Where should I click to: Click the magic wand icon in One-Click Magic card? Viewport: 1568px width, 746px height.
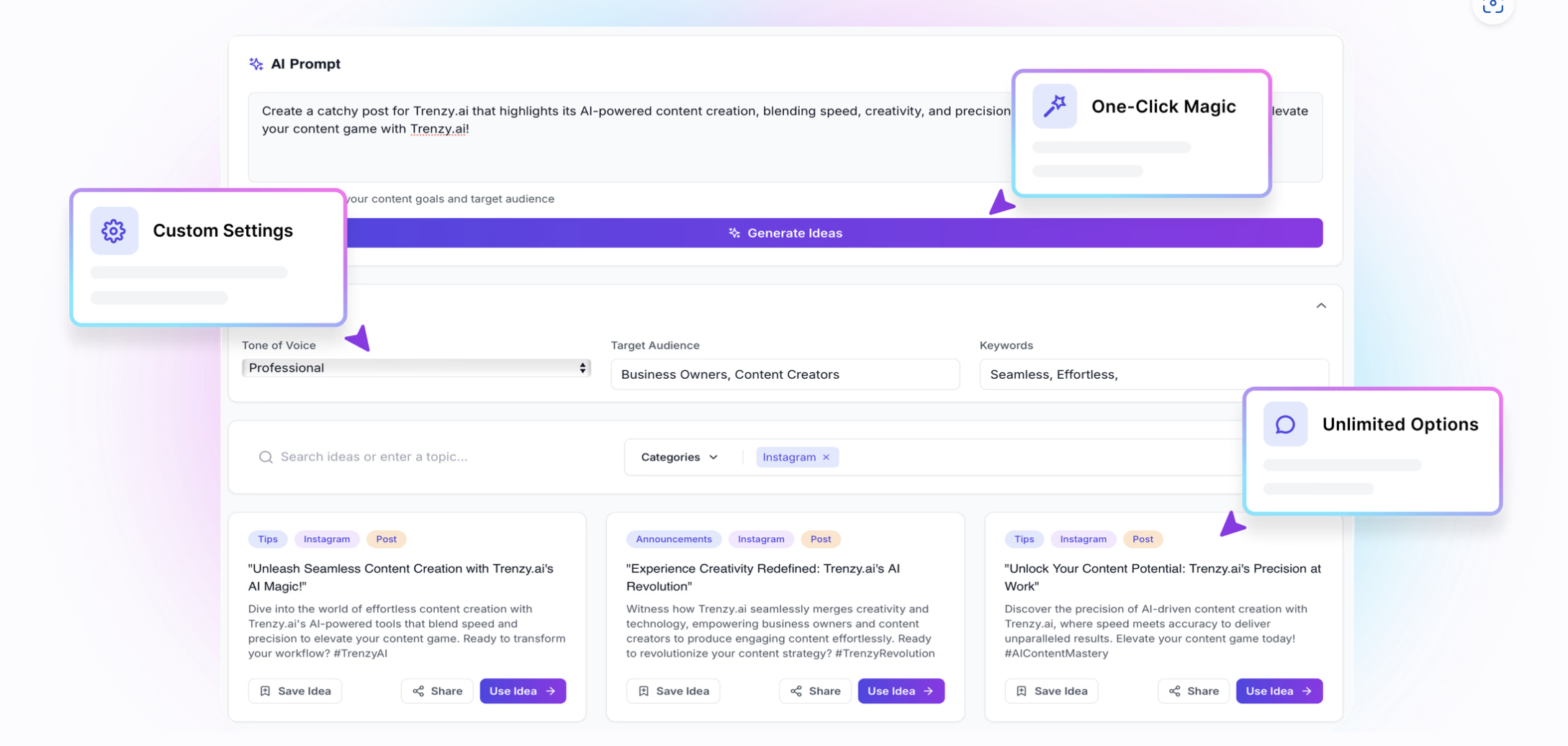click(1055, 106)
